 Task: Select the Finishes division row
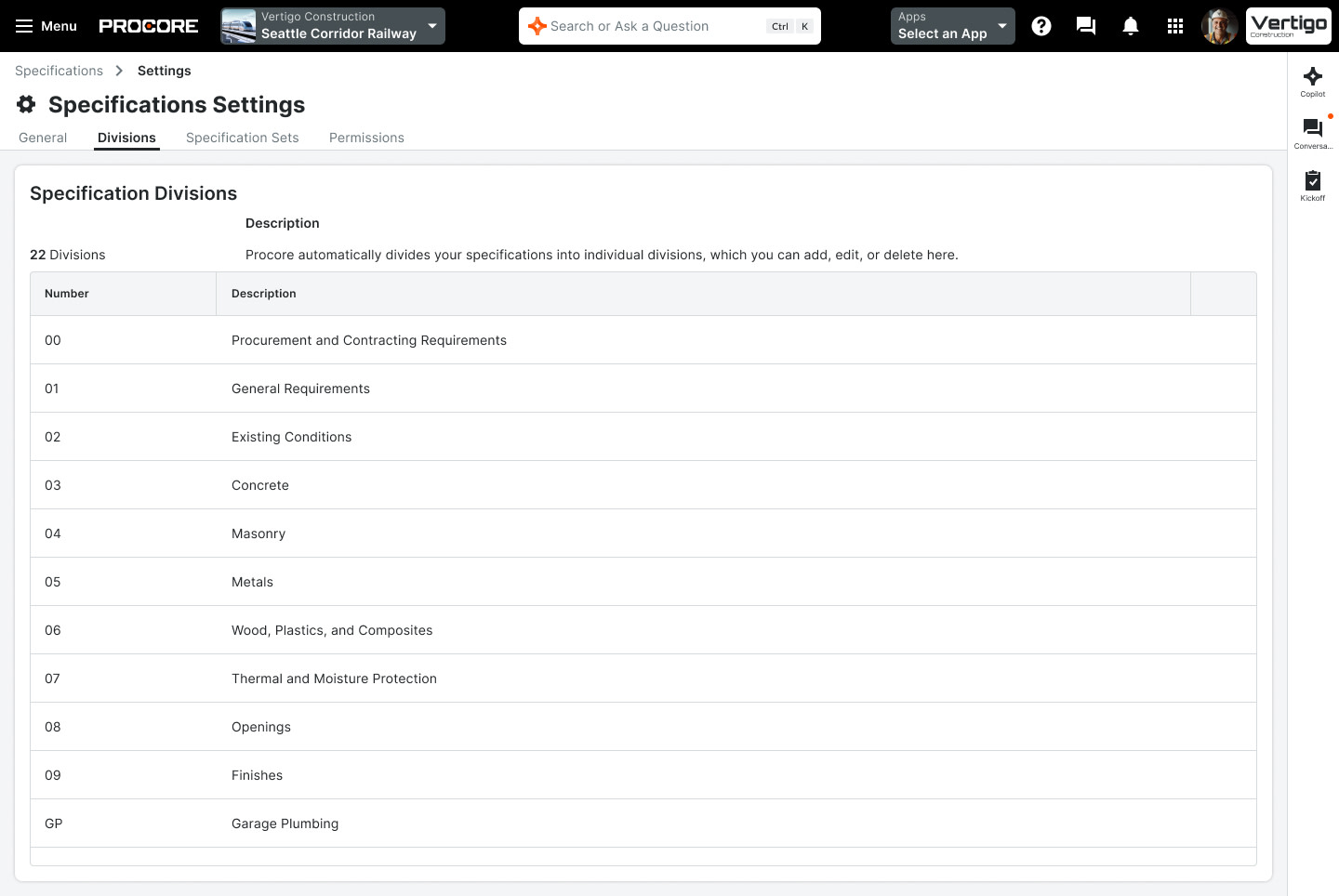coord(643,775)
